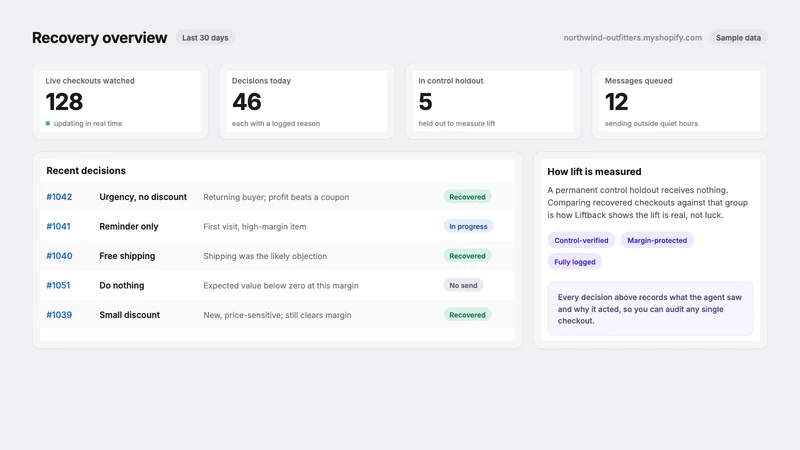Click 'Free shipping' action label
800x450 pixels.
pyautogui.click(x=127, y=256)
